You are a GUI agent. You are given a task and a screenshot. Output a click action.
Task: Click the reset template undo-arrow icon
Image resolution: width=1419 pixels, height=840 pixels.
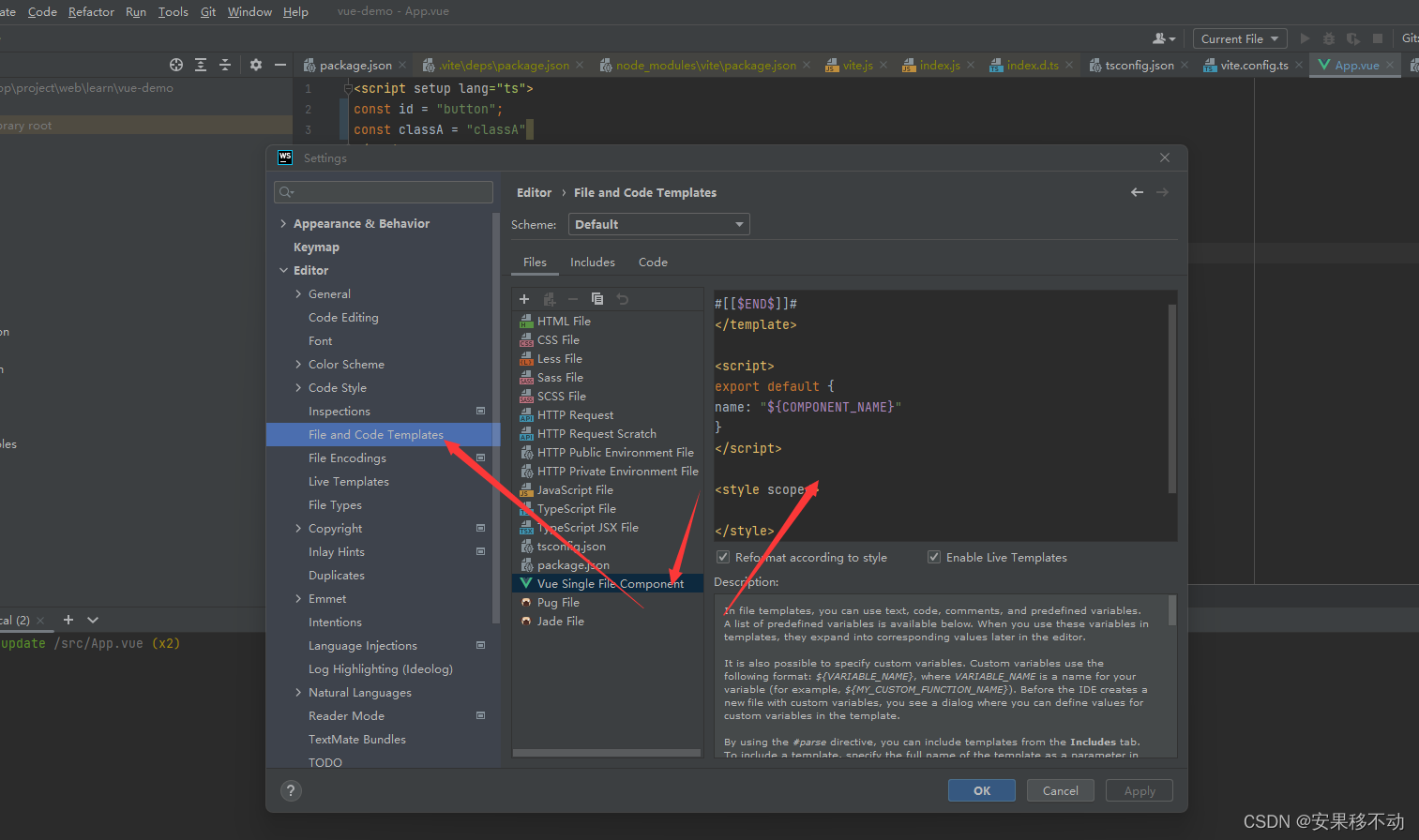[x=623, y=299]
